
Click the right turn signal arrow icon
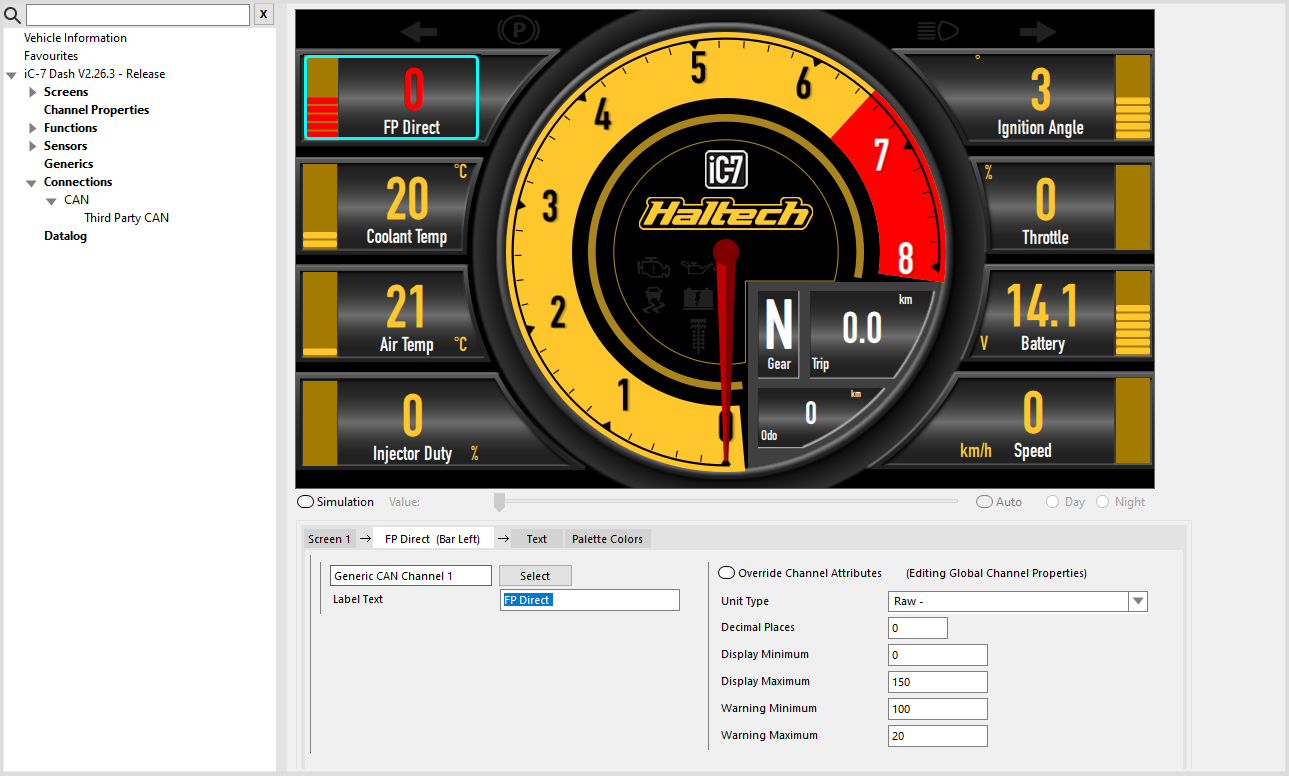[x=1038, y=31]
